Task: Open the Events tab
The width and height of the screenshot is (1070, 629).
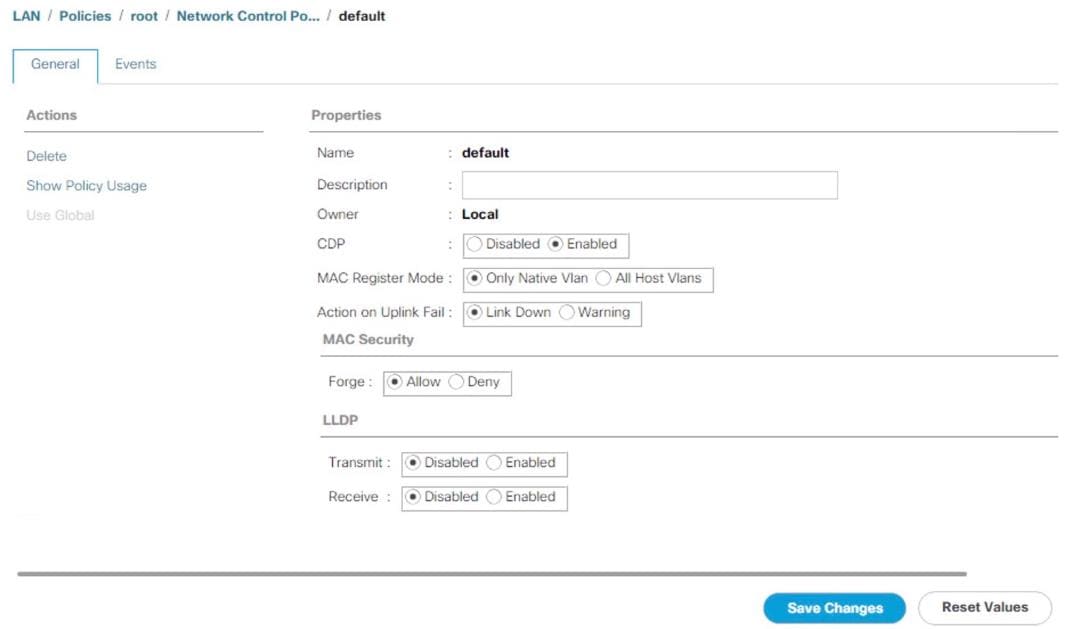Action: (x=135, y=64)
